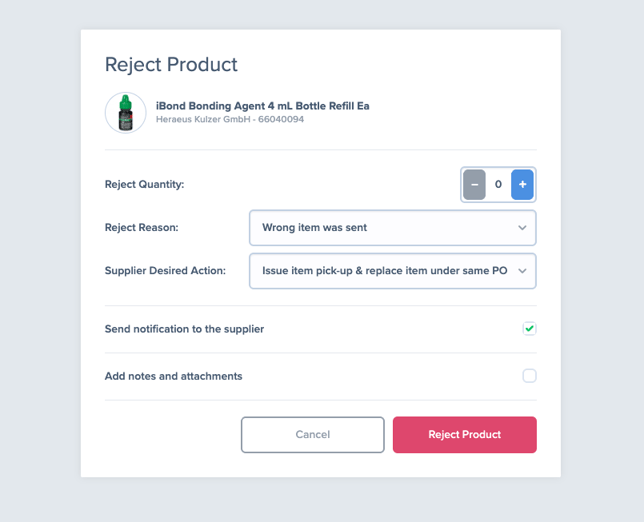Click the Send notification to the supplier label

(184, 329)
